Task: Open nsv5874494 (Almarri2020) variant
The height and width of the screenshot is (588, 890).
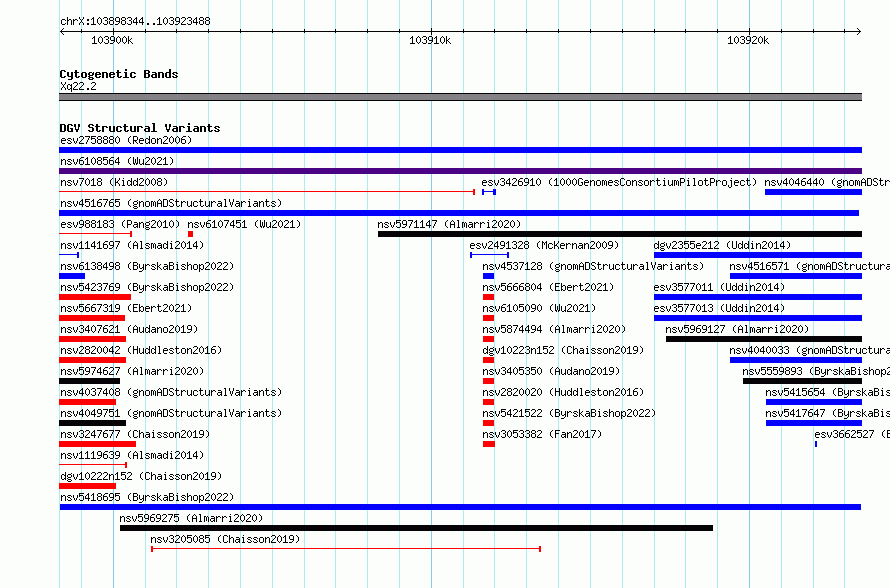Action: coord(554,329)
